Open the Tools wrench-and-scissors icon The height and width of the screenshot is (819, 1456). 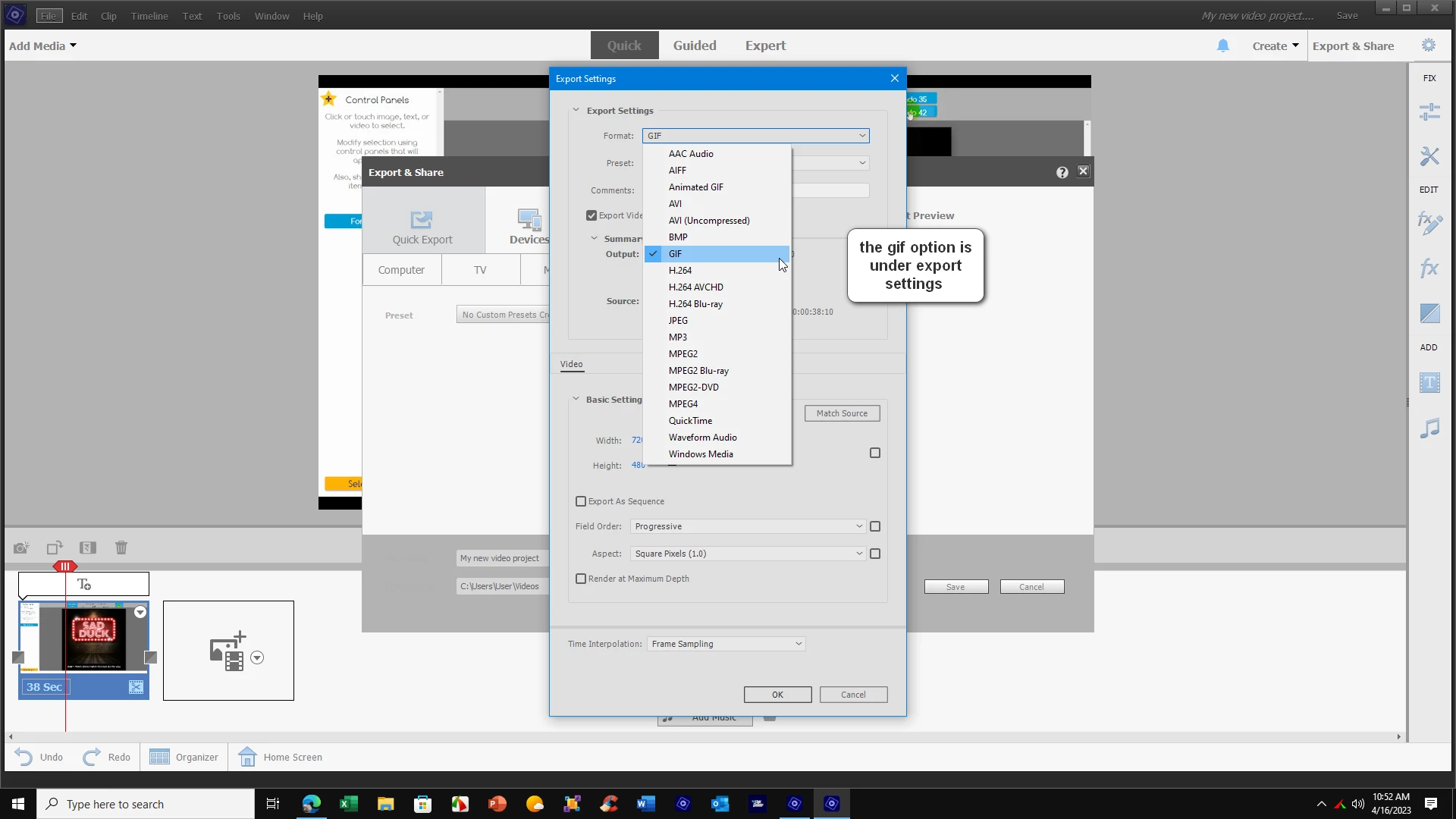click(x=1429, y=156)
